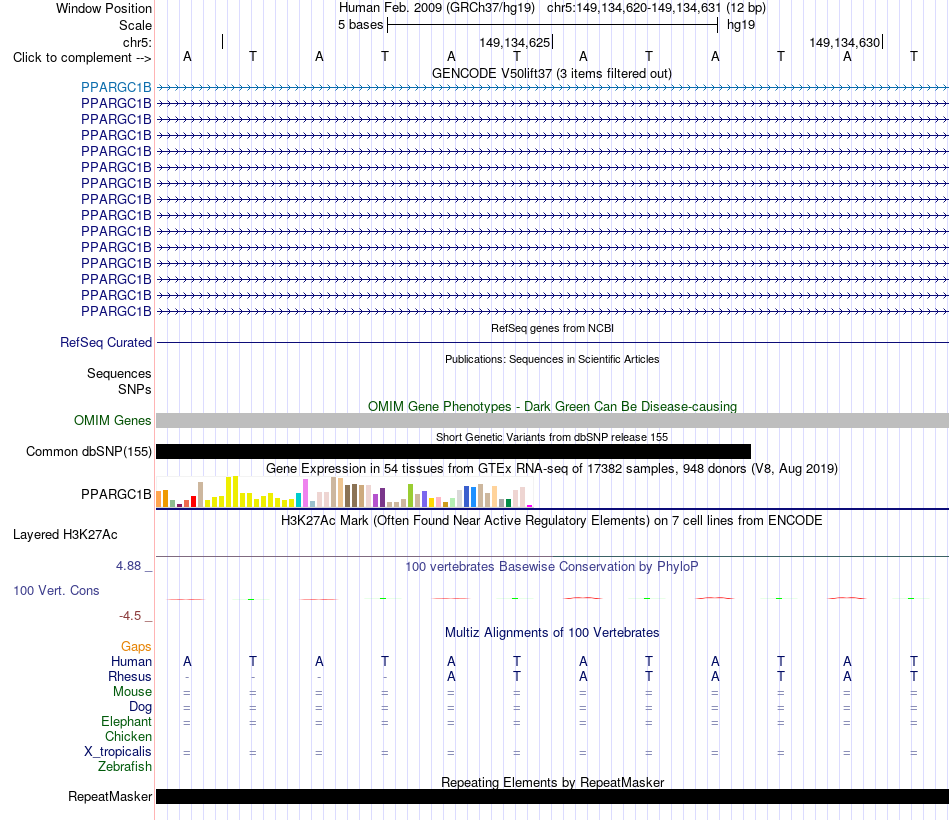Viewport: 950px width, 820px height.
Task: Click the Dog alignment row label
Action: [140, 707]
